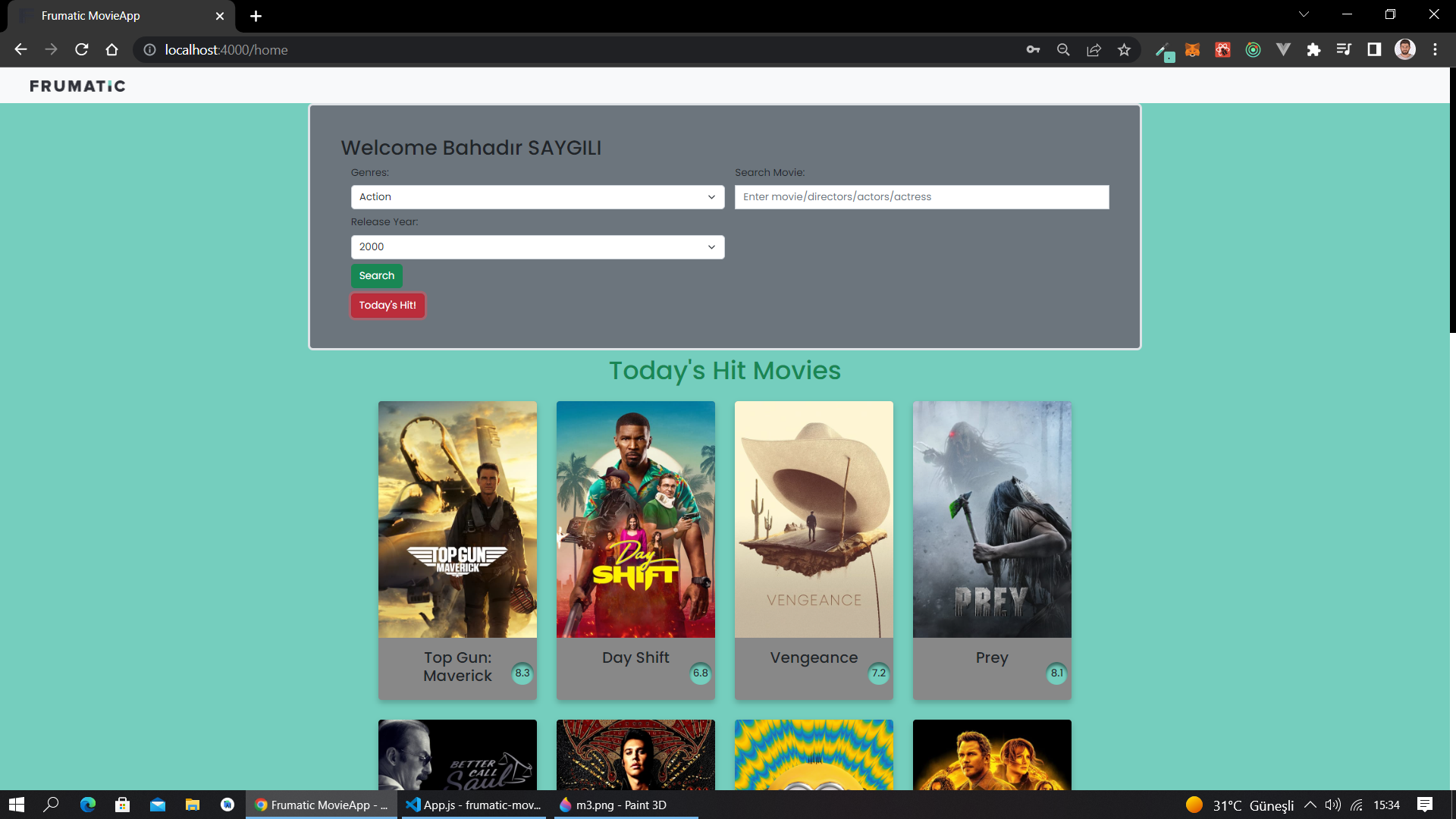Open the Extensions puzzle-piece icon
Screen dimensions: 1456x819
click(1313, 49)
